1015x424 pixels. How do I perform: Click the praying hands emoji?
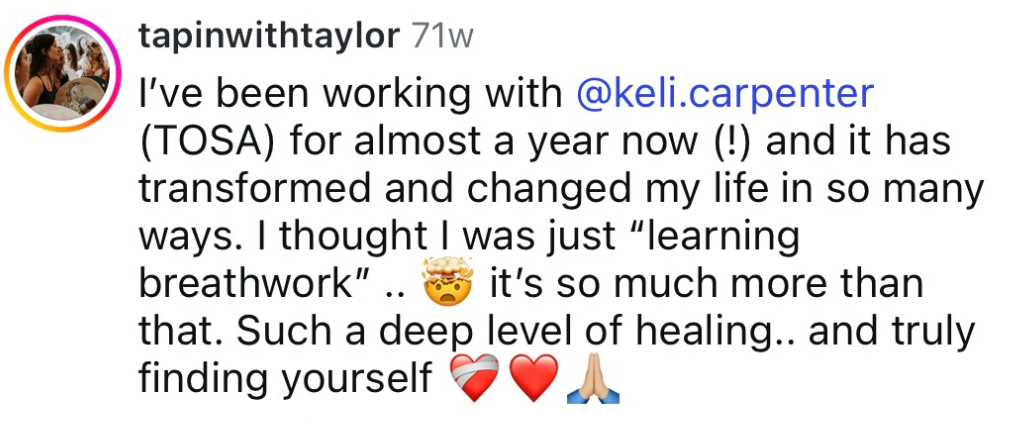(x=593, y=381)
